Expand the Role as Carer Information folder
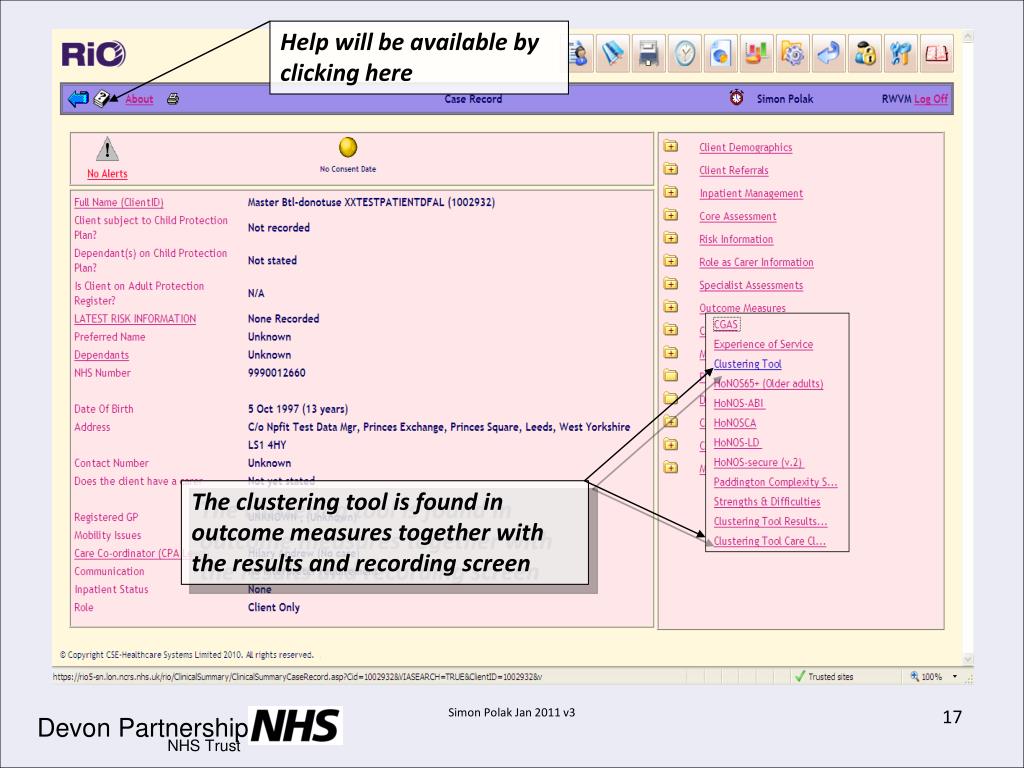This screenshot has width=1024, height=768. coord(671,261)
